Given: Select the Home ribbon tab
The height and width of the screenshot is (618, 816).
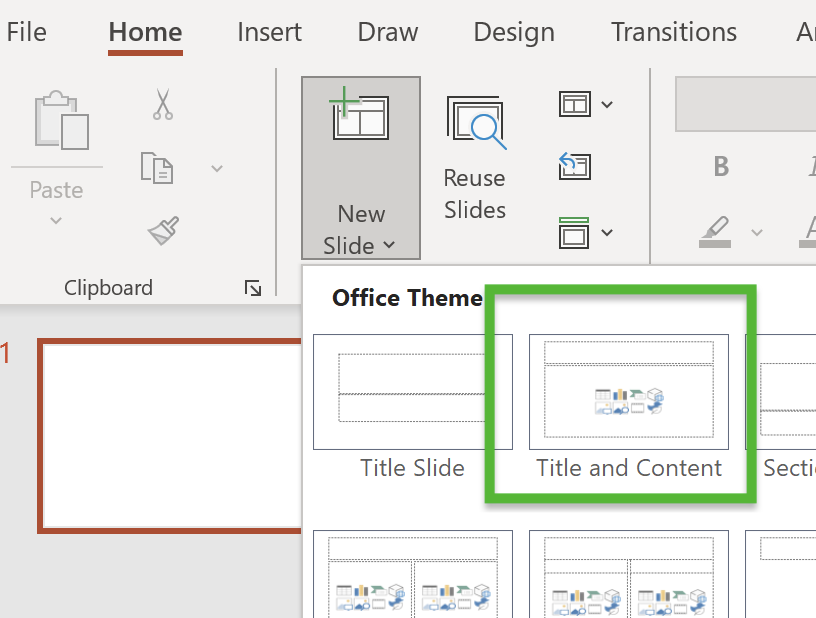Looking at the screenshot, I should click(145, 32).
